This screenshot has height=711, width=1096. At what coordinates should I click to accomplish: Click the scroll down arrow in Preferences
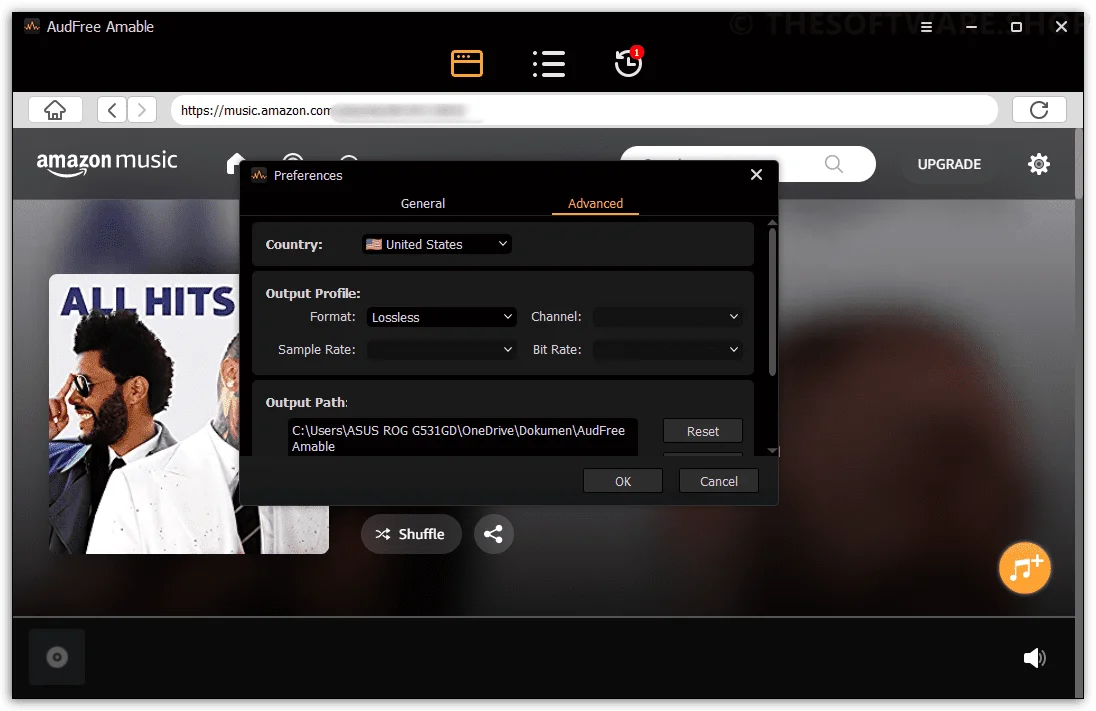coord(772,451)
